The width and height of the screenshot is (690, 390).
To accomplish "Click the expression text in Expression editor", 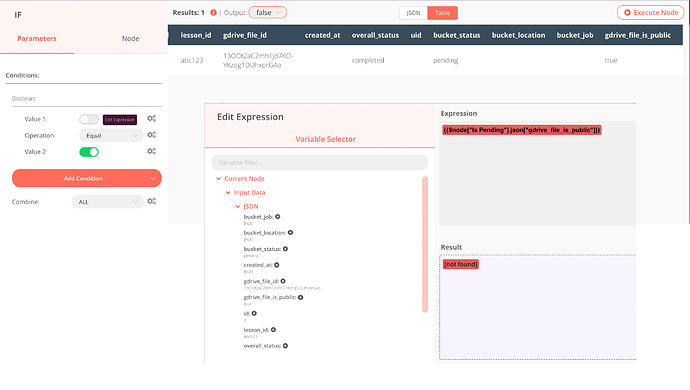I will (x=521, y=130).
